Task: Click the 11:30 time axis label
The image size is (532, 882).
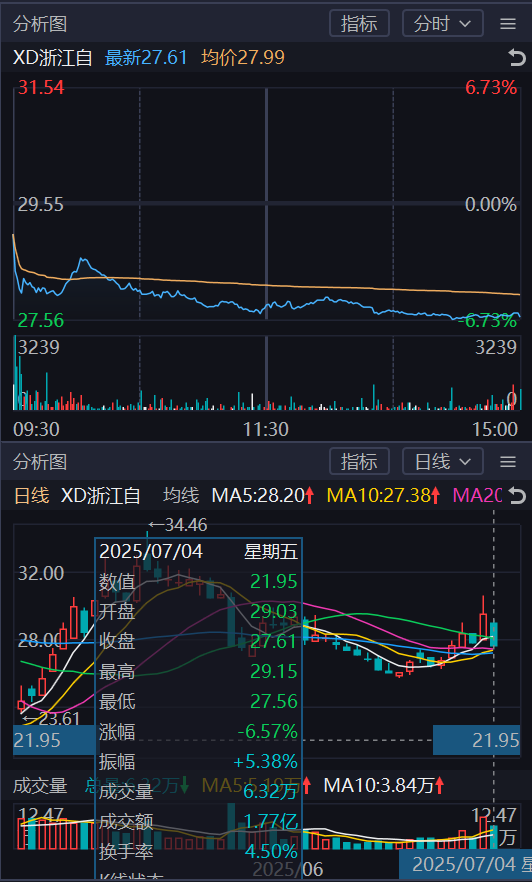Action: pyautogui.click(x=266, y=430)
